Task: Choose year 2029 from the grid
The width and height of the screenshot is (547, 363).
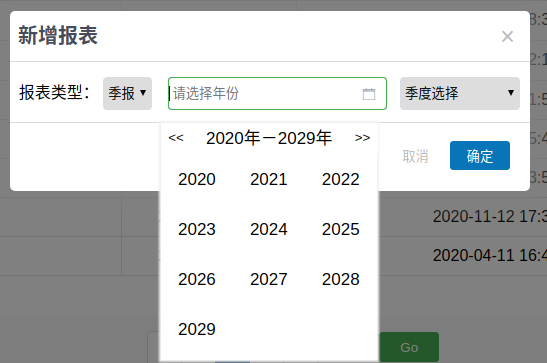Action: 197,329
